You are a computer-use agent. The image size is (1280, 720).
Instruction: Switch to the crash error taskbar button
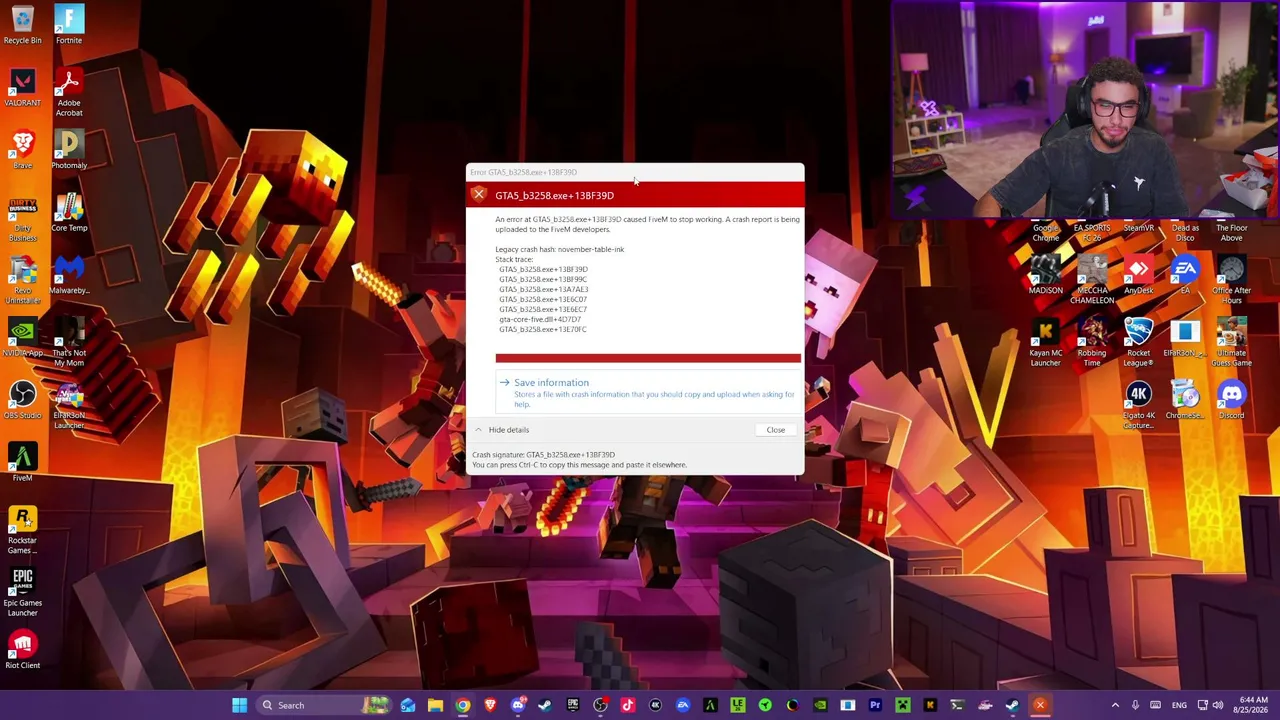click(1040, 705)
